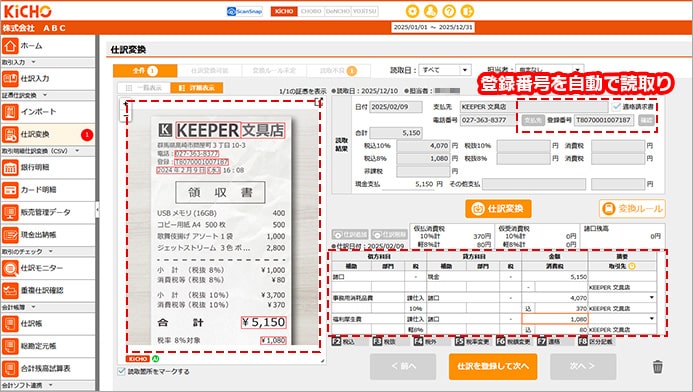Collapse the 取引入力 sidebar section
Viewport: 693px width, 392px height.
34,62
